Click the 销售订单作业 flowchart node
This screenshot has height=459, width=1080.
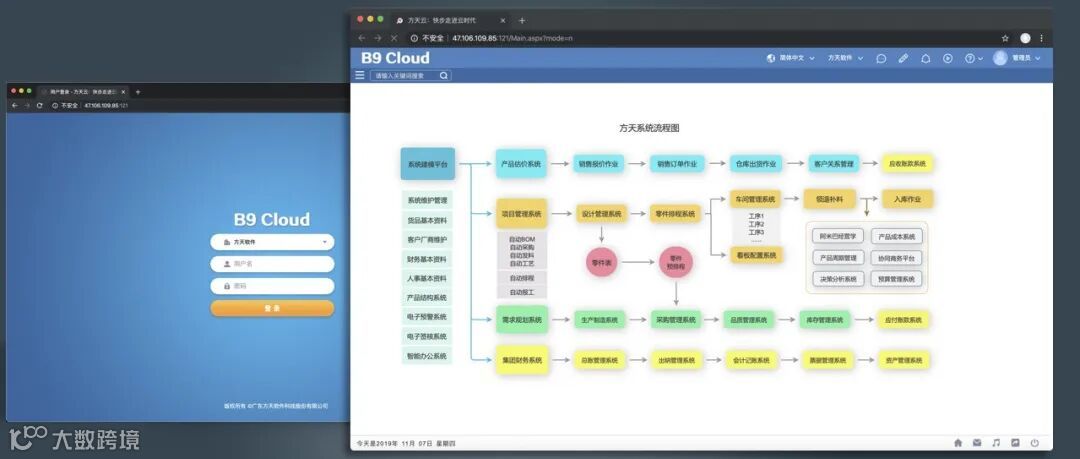[677, 164]
